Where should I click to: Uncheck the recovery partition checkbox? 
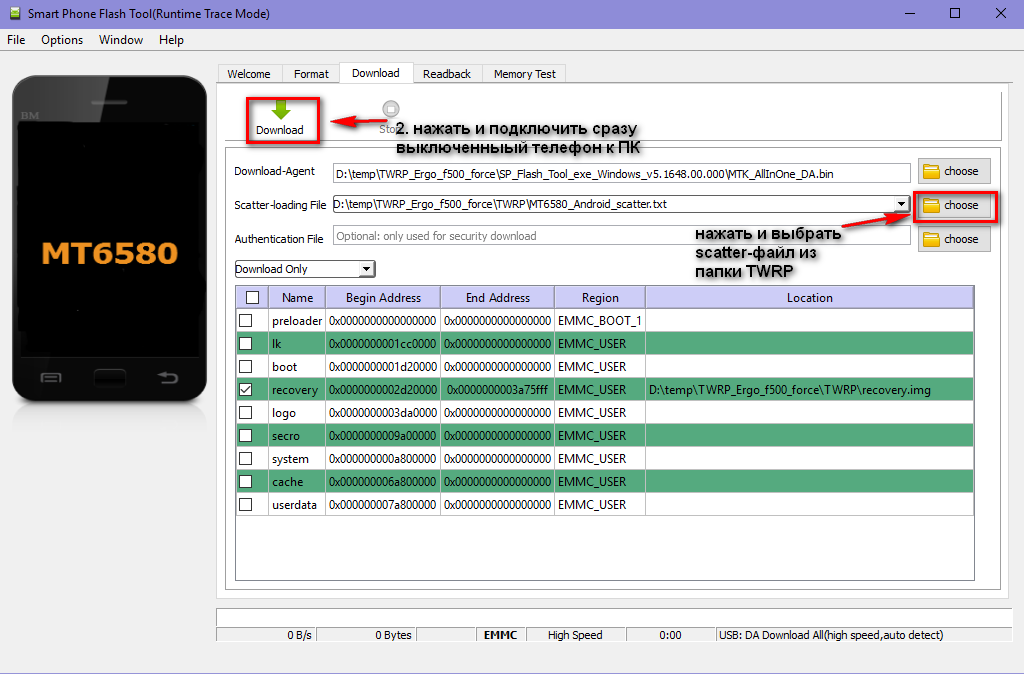click(x=246, y=390)
